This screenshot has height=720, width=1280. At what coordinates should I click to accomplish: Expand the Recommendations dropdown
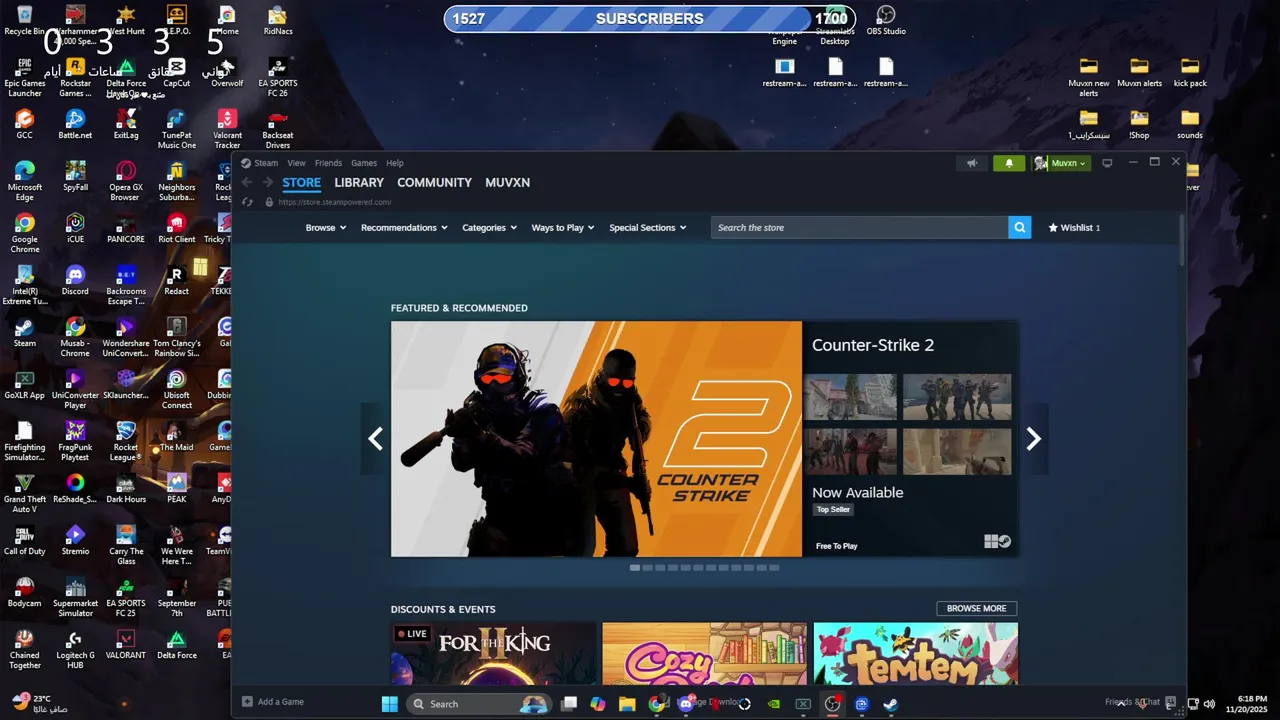(404, 227)
